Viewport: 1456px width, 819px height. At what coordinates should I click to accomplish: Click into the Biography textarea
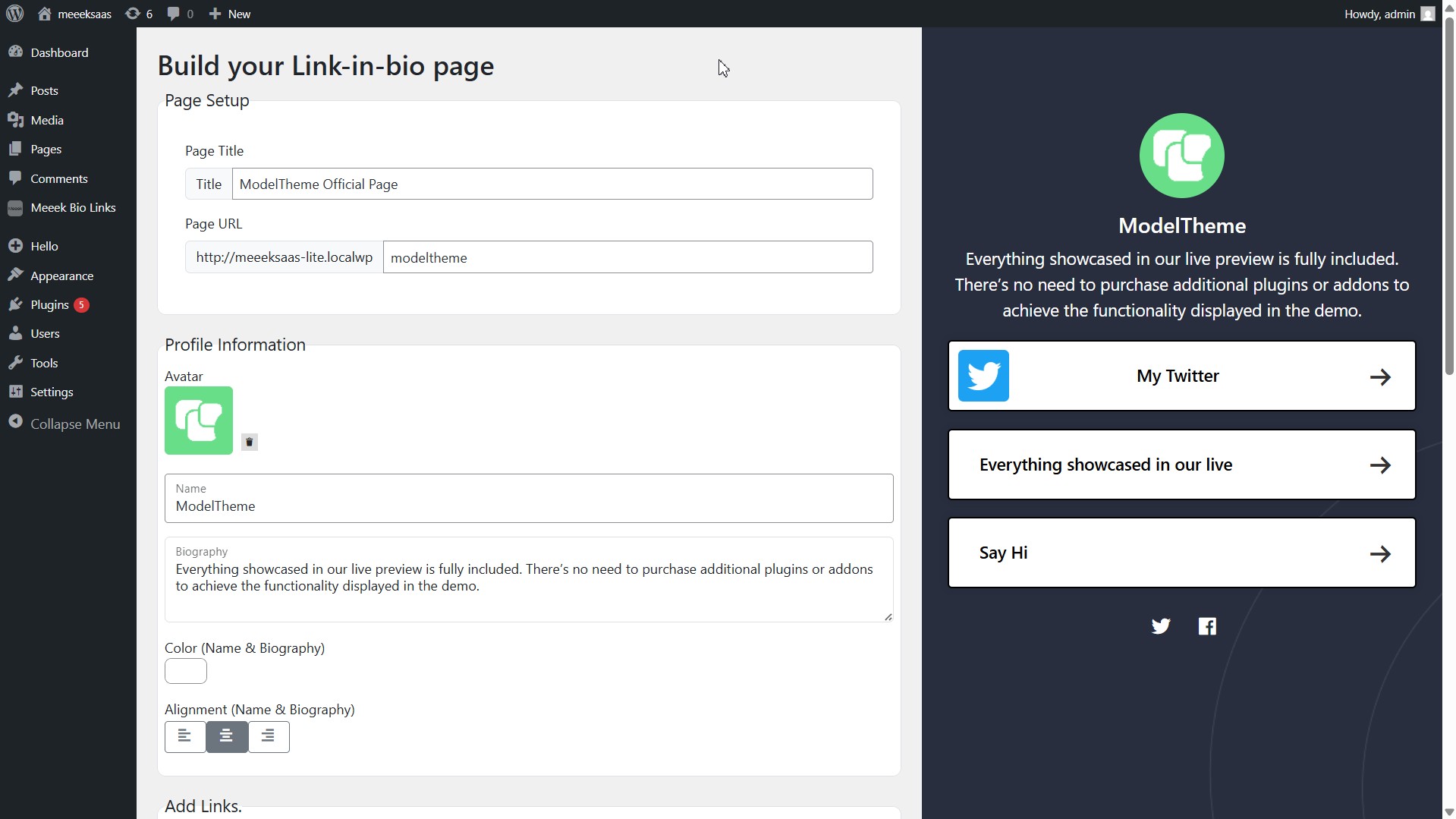(x=529, y=579)
